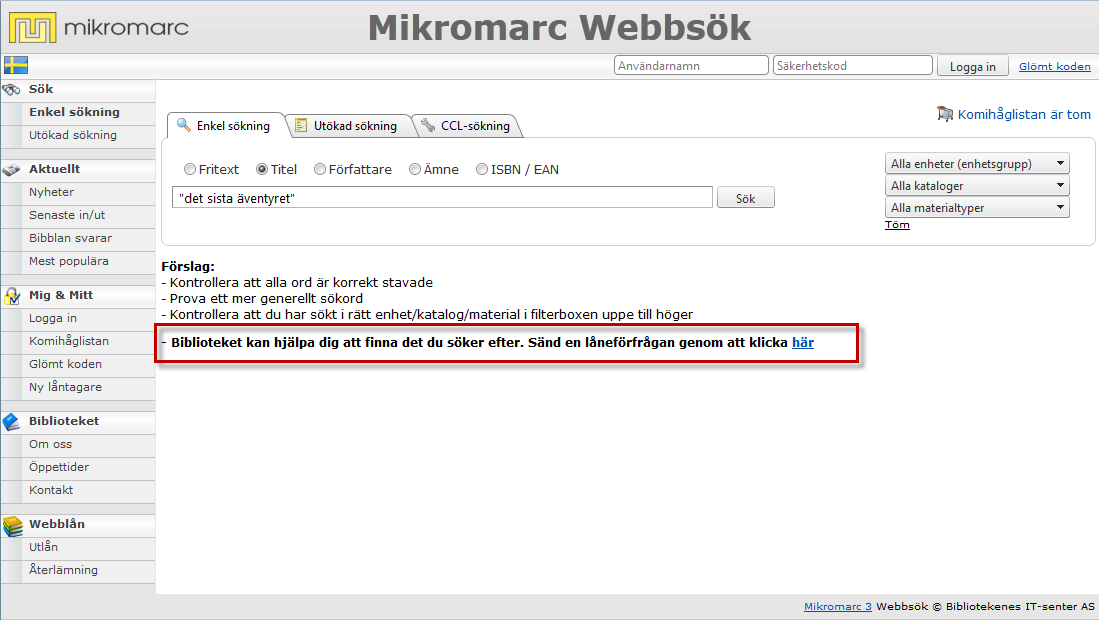
Task: Click the Sök sidebar section header
Action: click(41, 89)
